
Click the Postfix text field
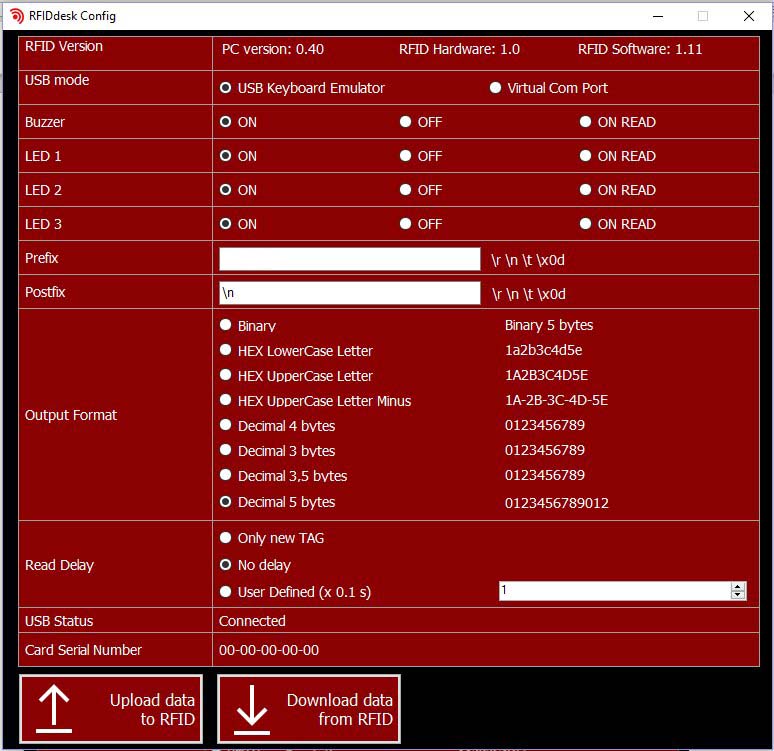pyautogui.click(x=349, y=293)
